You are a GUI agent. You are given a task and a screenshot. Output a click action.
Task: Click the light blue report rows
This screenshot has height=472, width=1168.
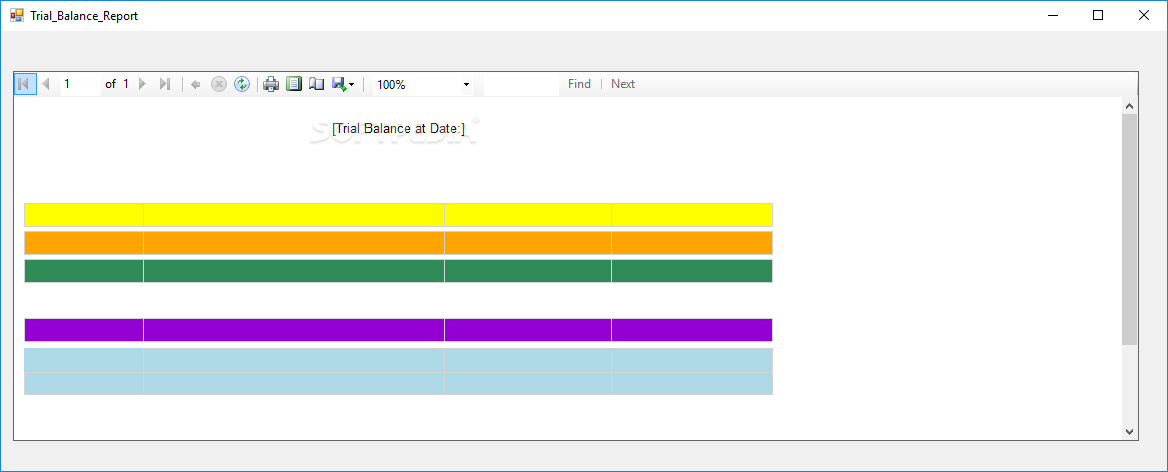(399, 371)
